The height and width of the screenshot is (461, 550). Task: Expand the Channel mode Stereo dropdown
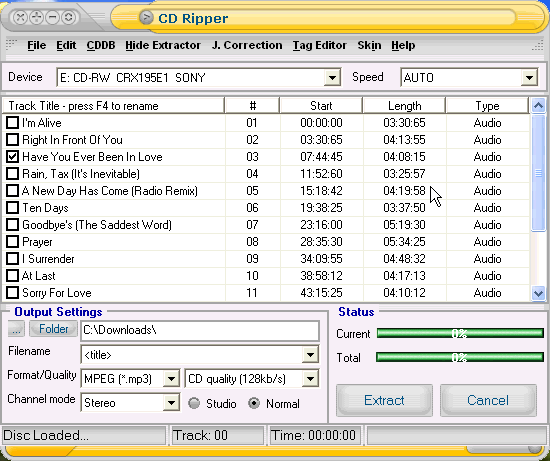171,403
